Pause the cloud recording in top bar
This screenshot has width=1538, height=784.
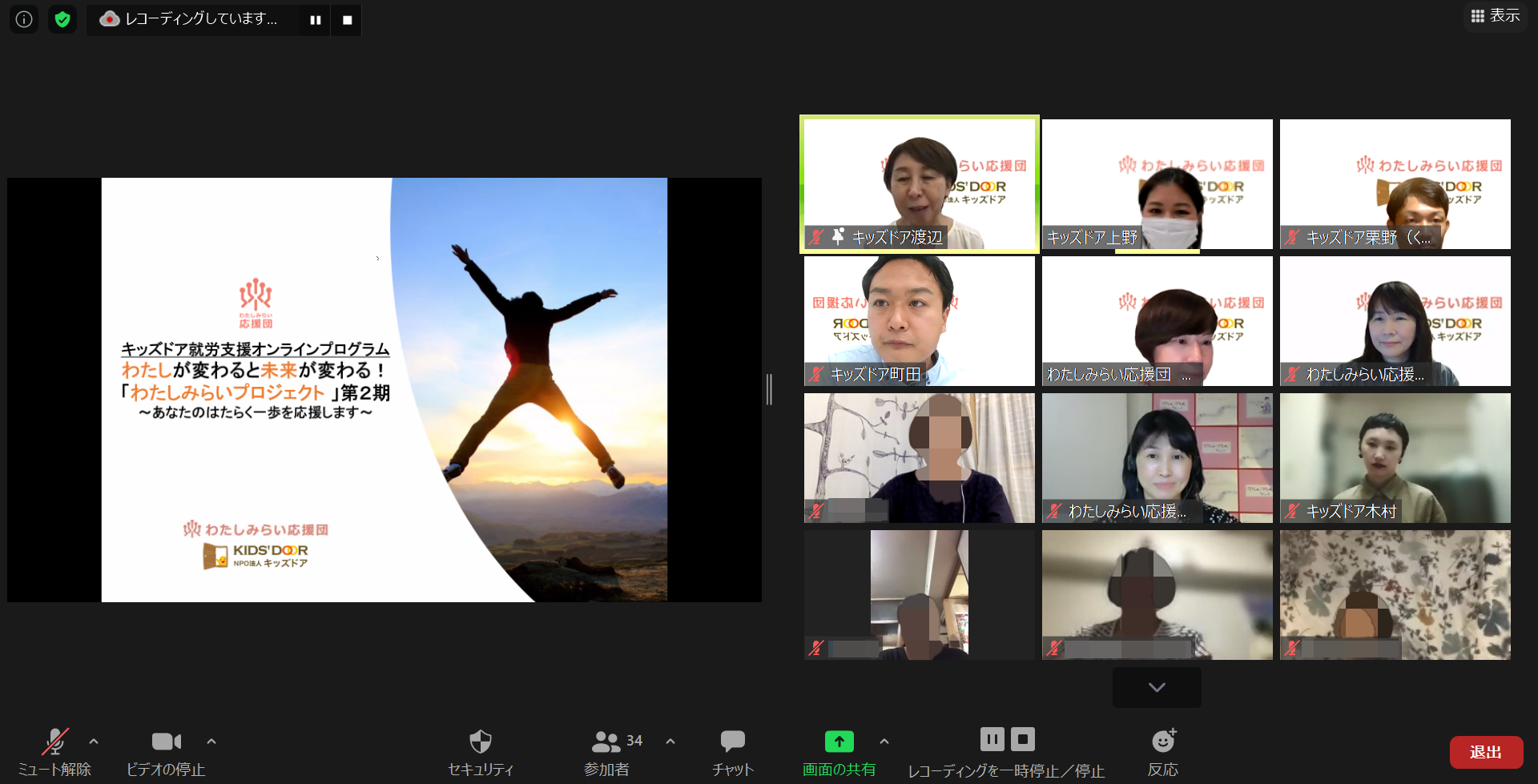pyautogui.click(x=316, y=20)
